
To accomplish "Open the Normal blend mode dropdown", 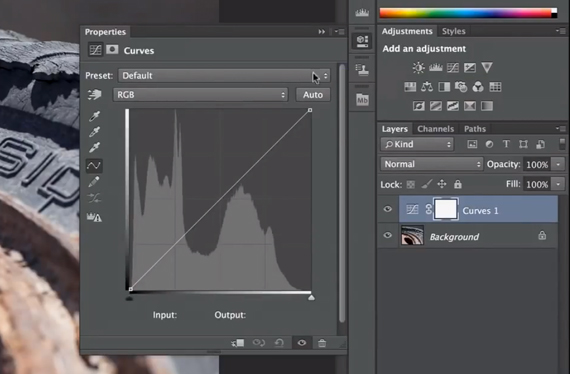I will tap(431, 164).
